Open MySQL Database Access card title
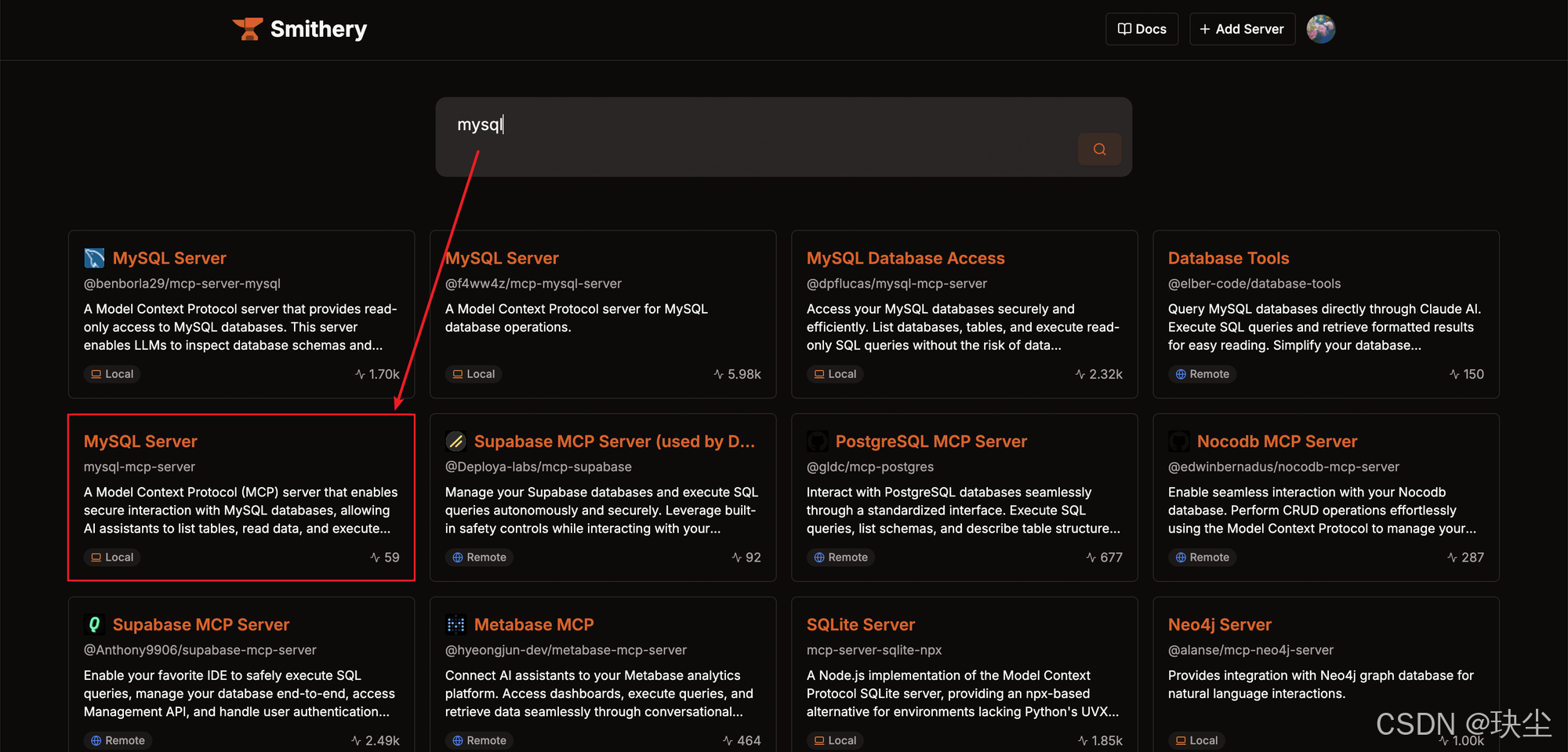The image size is (1568, 752). pyautogui.click(x=906, y=258)
